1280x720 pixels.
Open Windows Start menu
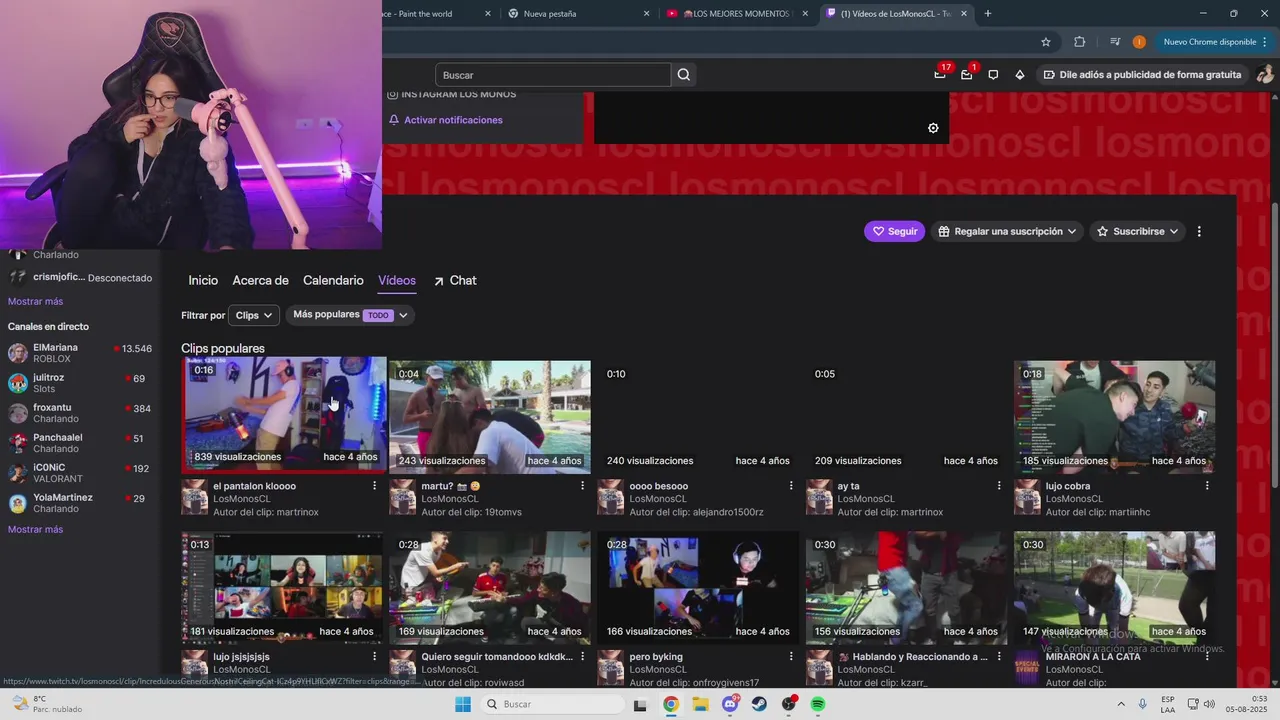pyautogui.click(x=462, y=704)
